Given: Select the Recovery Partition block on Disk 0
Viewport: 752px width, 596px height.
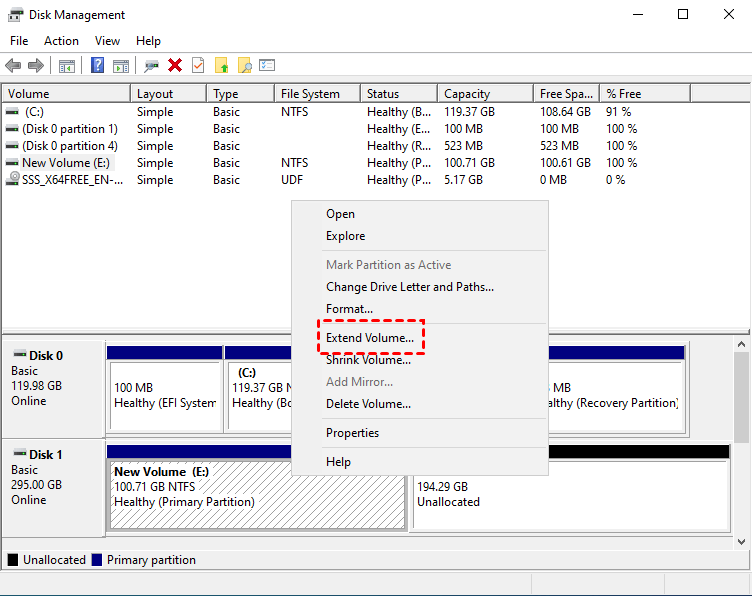Looking at the screenshot, I should [x=617, y=389].
